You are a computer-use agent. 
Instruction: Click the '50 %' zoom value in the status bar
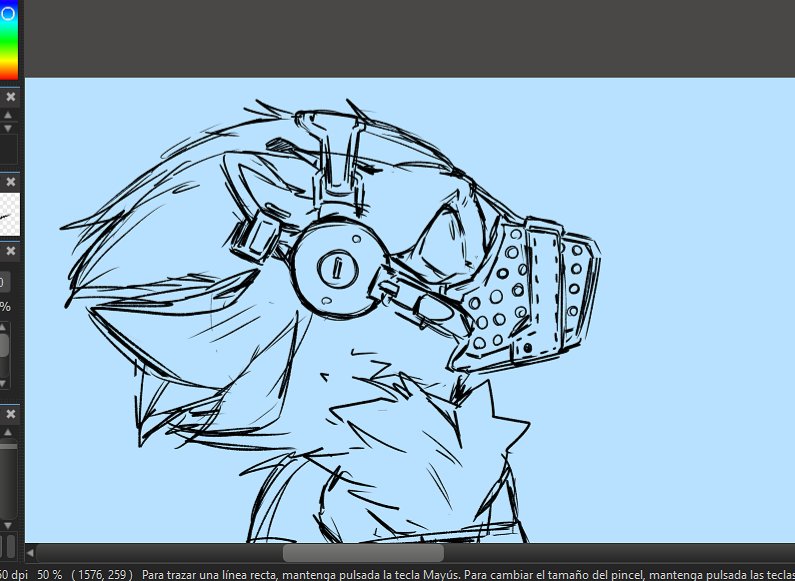click(x=50, y=574)
